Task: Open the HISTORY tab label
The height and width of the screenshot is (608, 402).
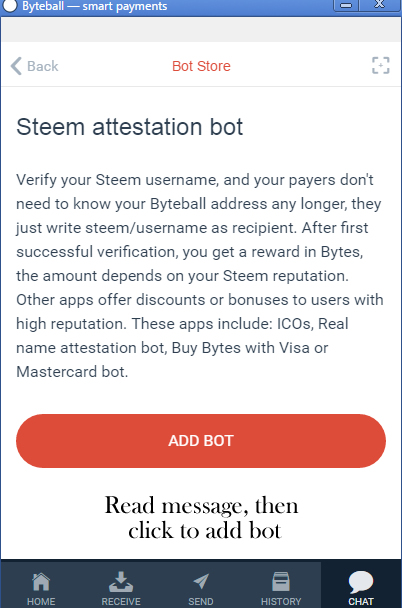Action: pos(281,601)
